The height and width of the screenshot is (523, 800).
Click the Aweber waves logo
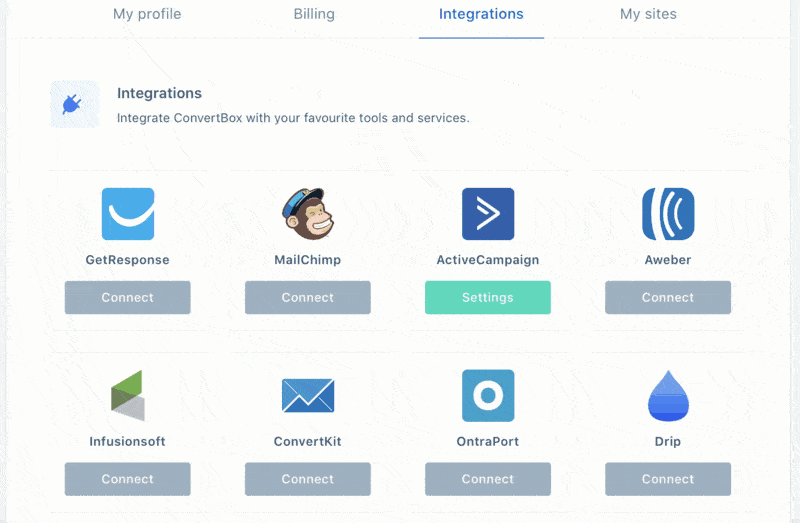[x=668, y=214]
